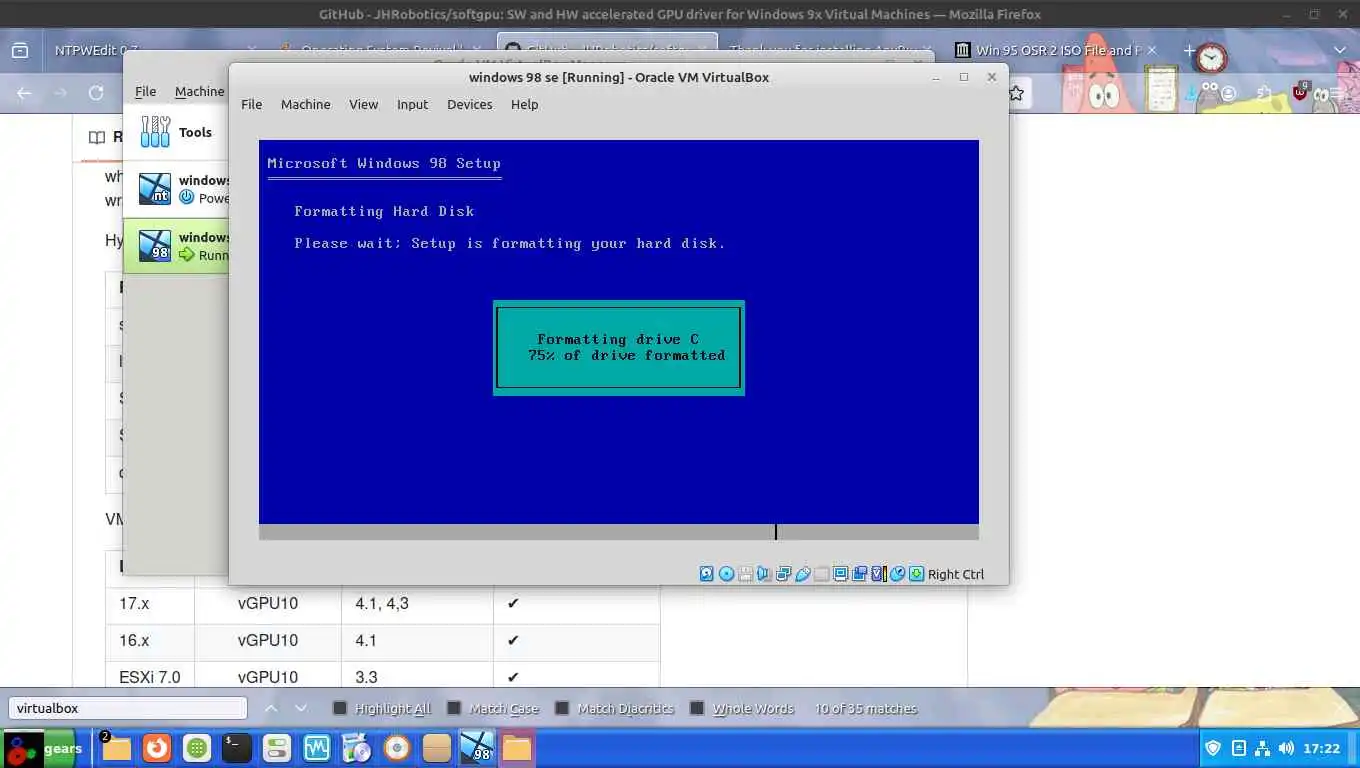This screenshot has height=768, width=1360.
Task: Open Machine menu in the windows 98 se VM window
Action: coord(305,104)
